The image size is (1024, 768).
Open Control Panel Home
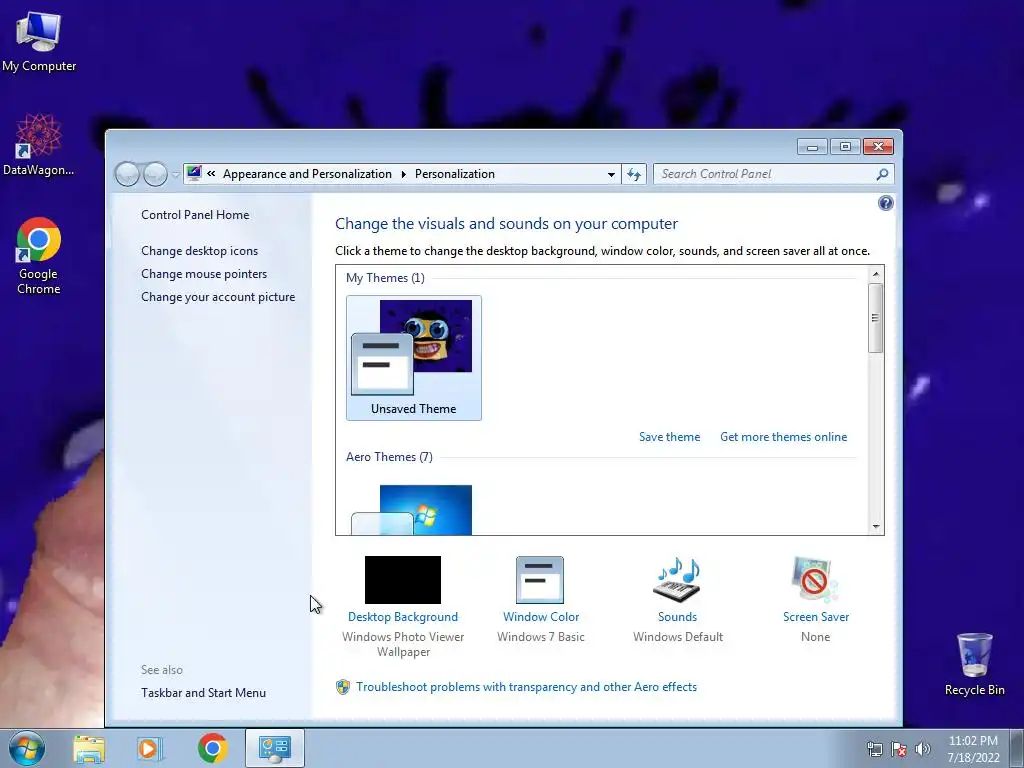pyautogui.click(x=195, y=215)
